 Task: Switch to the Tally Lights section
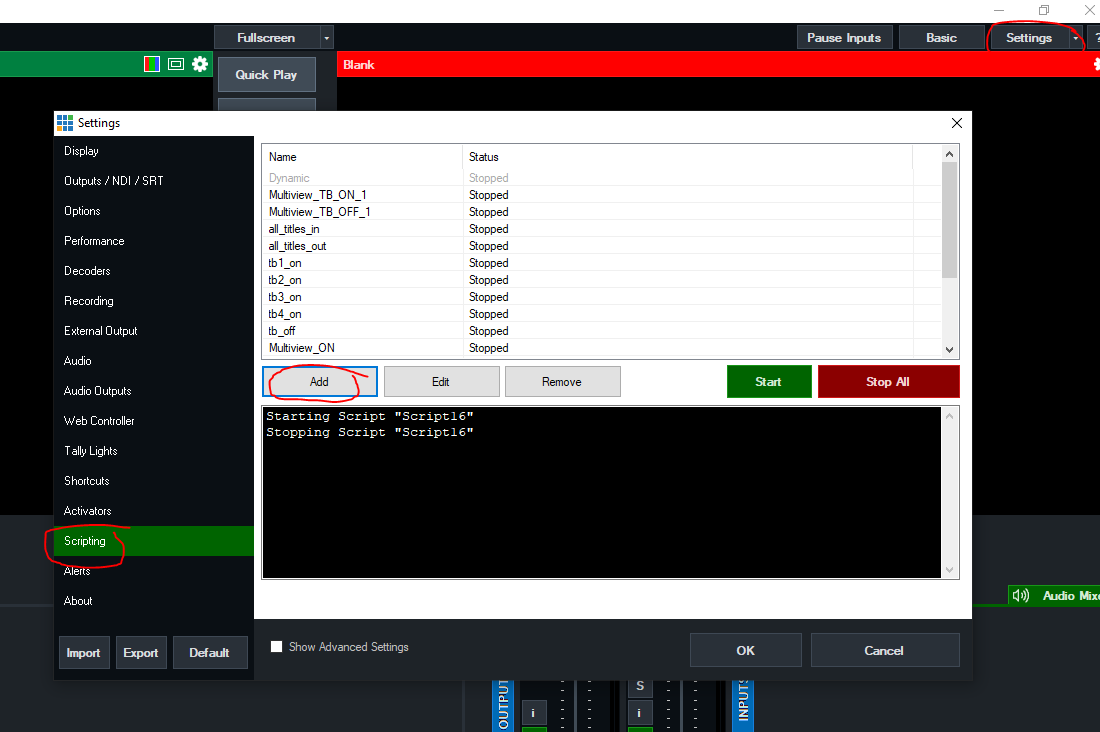point(91,451)
